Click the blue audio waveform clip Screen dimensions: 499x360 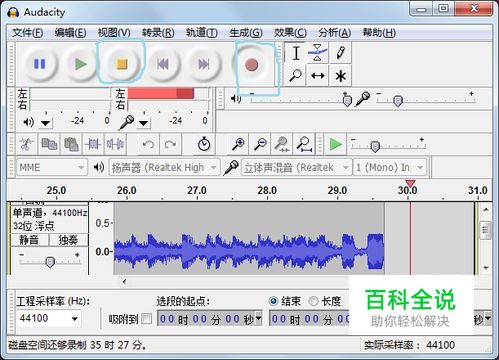tap(249, 252)
